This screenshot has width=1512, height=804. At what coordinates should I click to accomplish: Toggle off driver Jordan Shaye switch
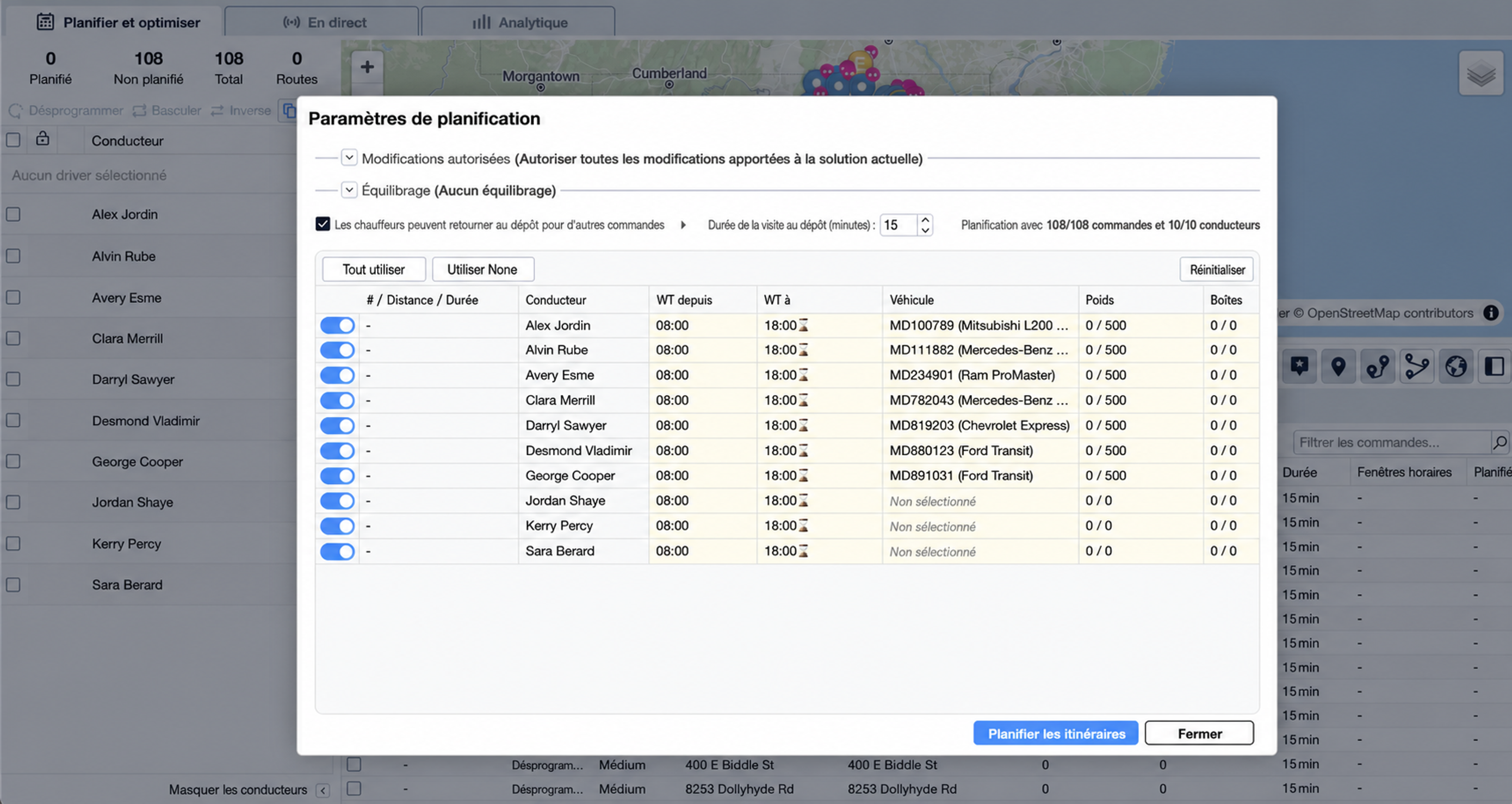pyautogui.click(x=337, y=501)
